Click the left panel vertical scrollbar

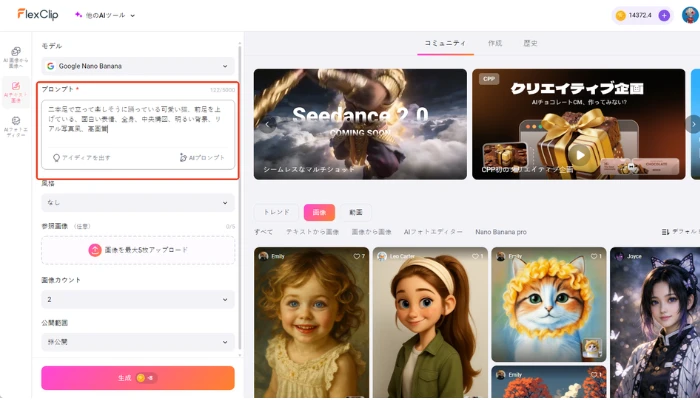[x=240, y=196]
